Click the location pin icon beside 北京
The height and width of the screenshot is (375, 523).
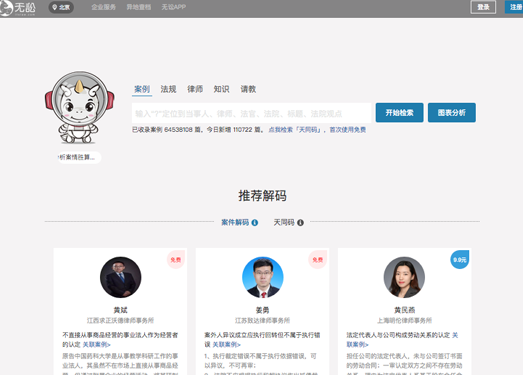[55, 7]
